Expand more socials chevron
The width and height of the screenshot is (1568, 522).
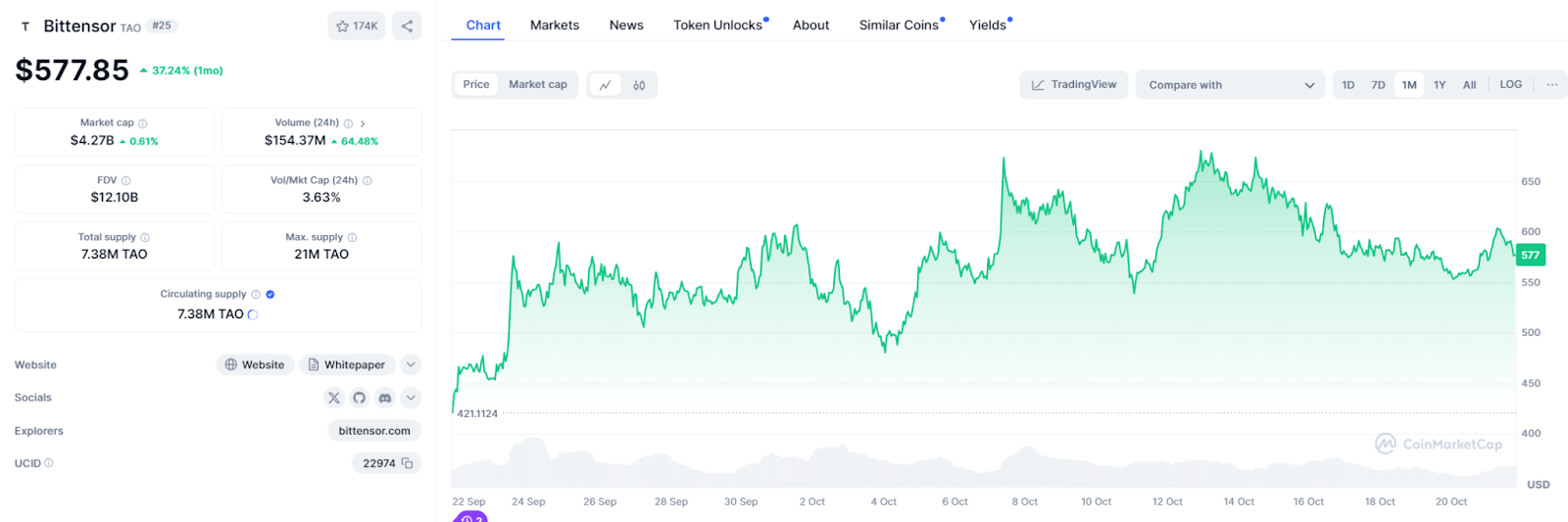pyautogui.click(x=411, y=398)
